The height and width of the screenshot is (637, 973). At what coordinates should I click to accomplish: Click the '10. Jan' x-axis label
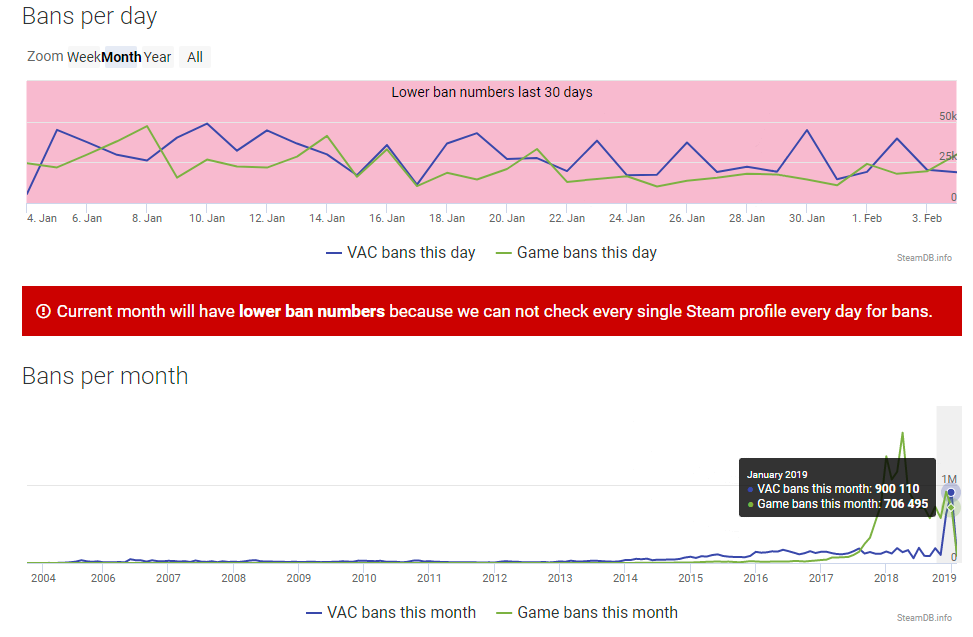[206, 217]
